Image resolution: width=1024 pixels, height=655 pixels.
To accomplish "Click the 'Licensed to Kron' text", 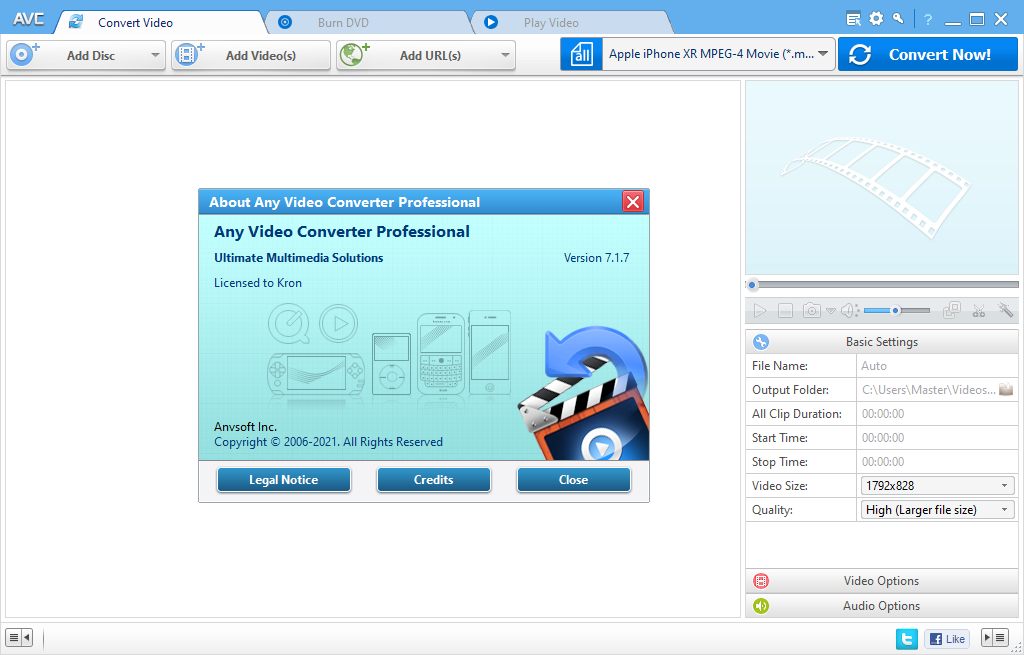I will tap(258, 283).
